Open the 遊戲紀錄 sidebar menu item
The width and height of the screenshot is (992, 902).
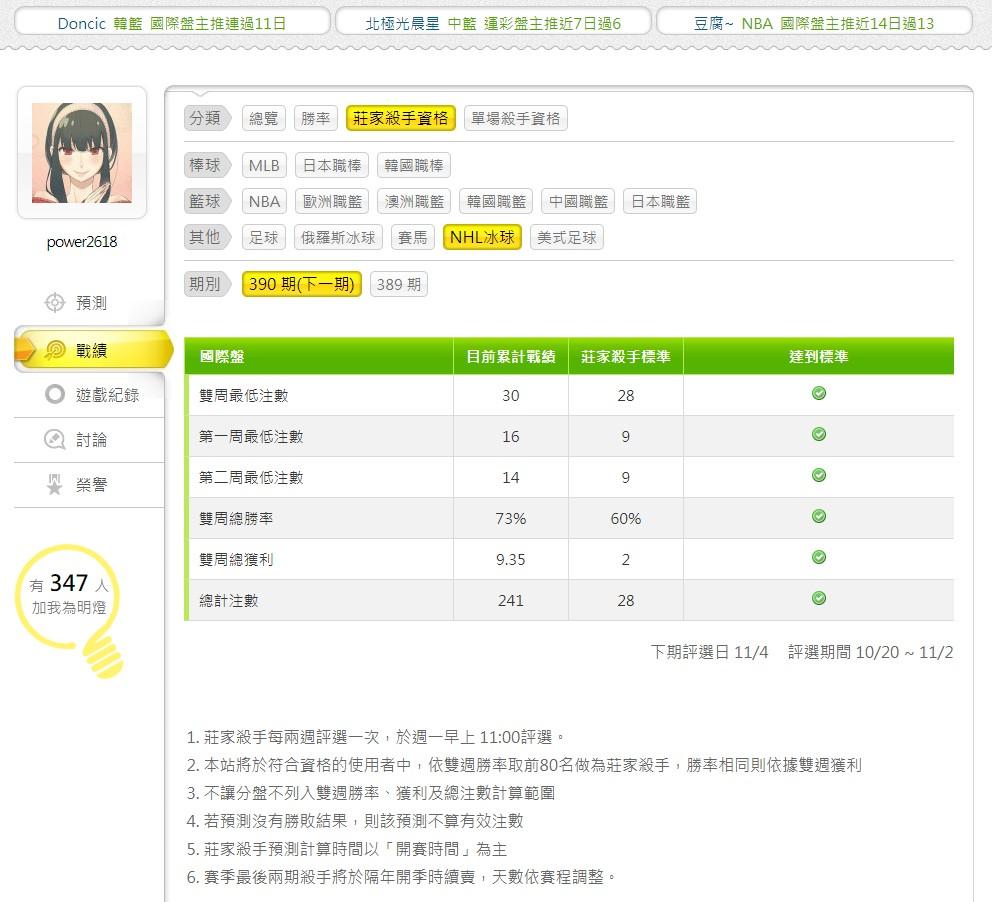tap(89, 395)
